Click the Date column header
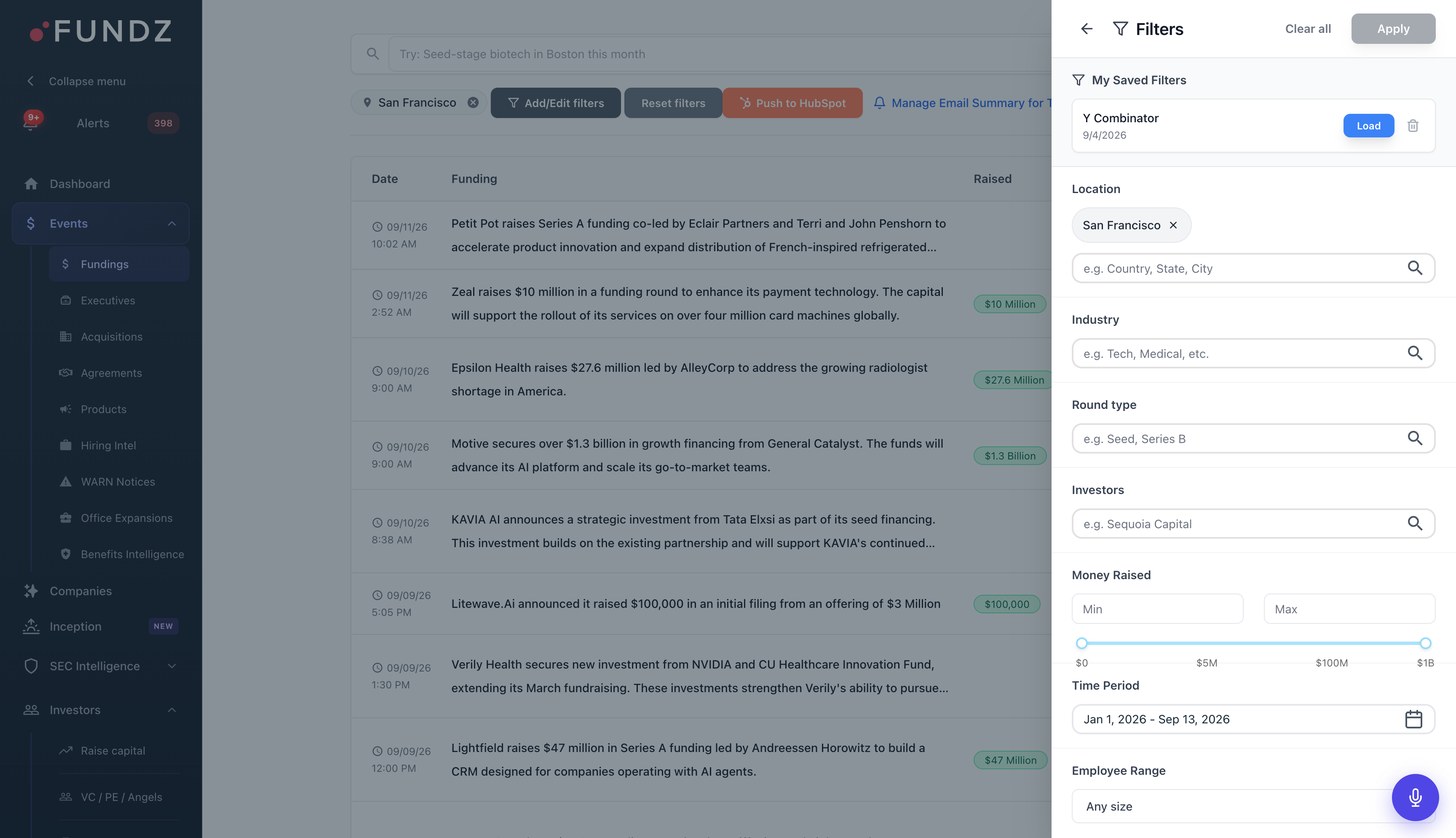Image resolution: width=1456 pixels, height=838 pixels. pyautogui.click(x=384, y=179)
